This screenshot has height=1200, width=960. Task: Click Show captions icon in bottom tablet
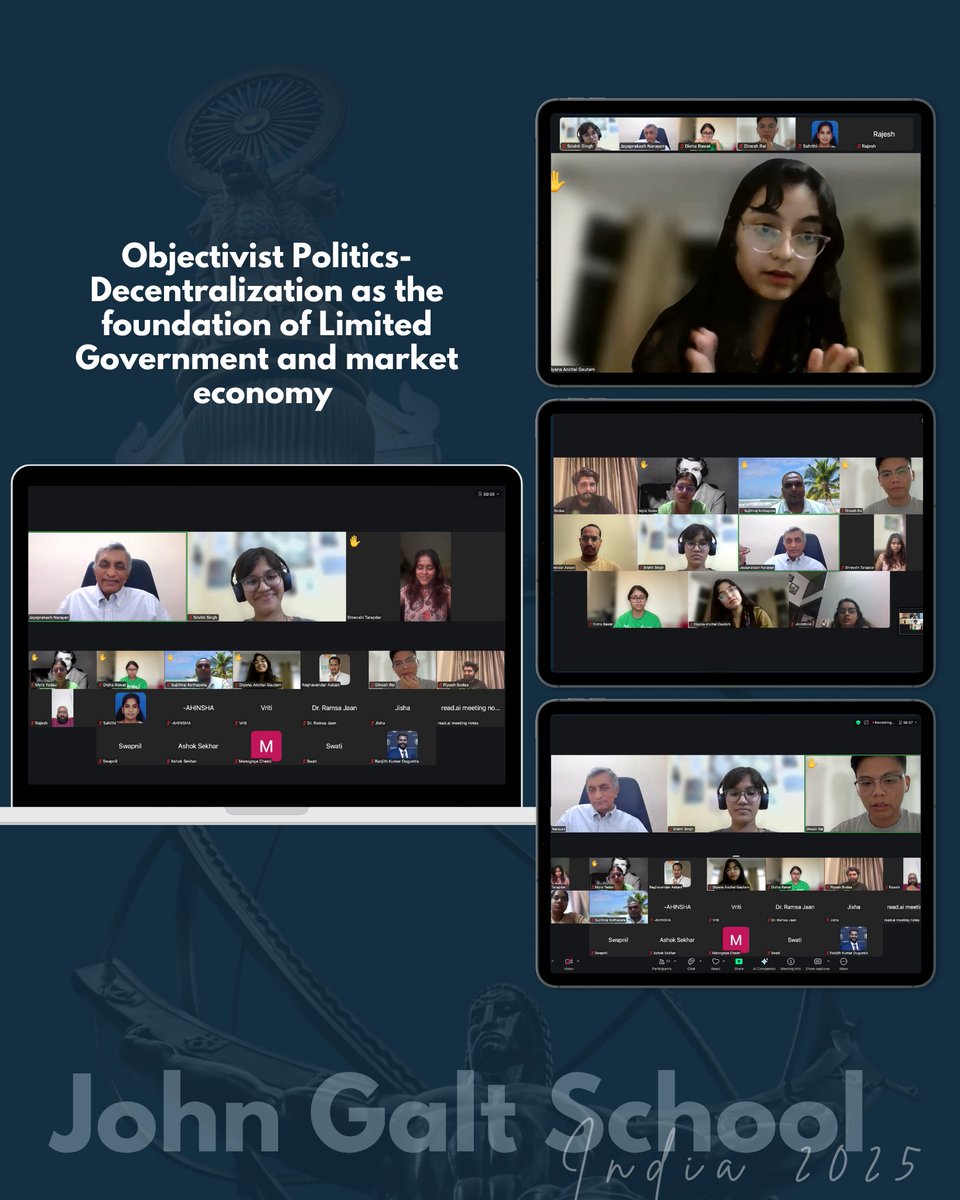817,962
